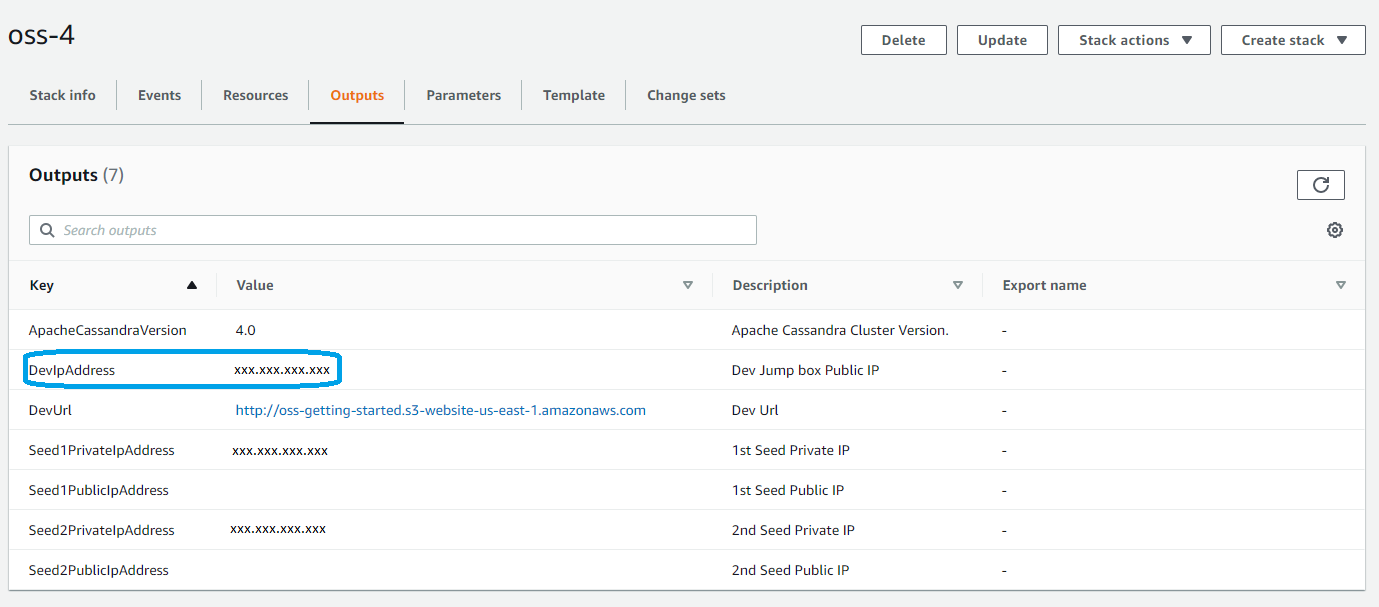The image size is (1379, 607).
Task: Click '2nd Seed Private IP' description
Action: pos(793,530)
